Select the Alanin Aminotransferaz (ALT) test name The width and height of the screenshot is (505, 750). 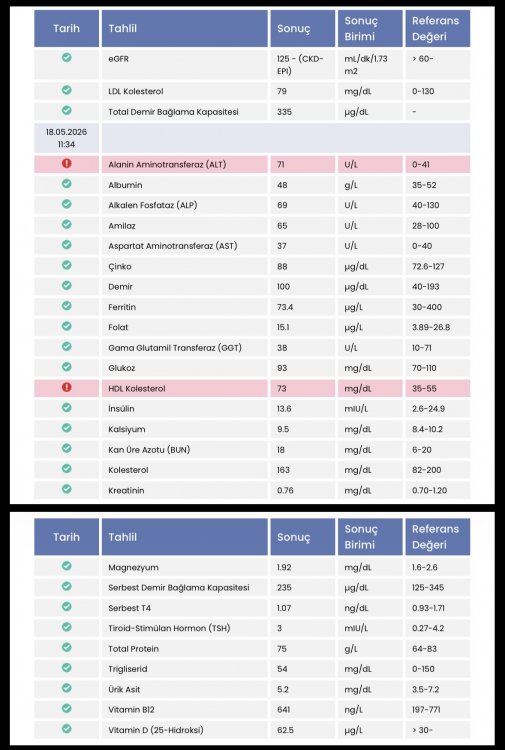[x=160, y=165]
